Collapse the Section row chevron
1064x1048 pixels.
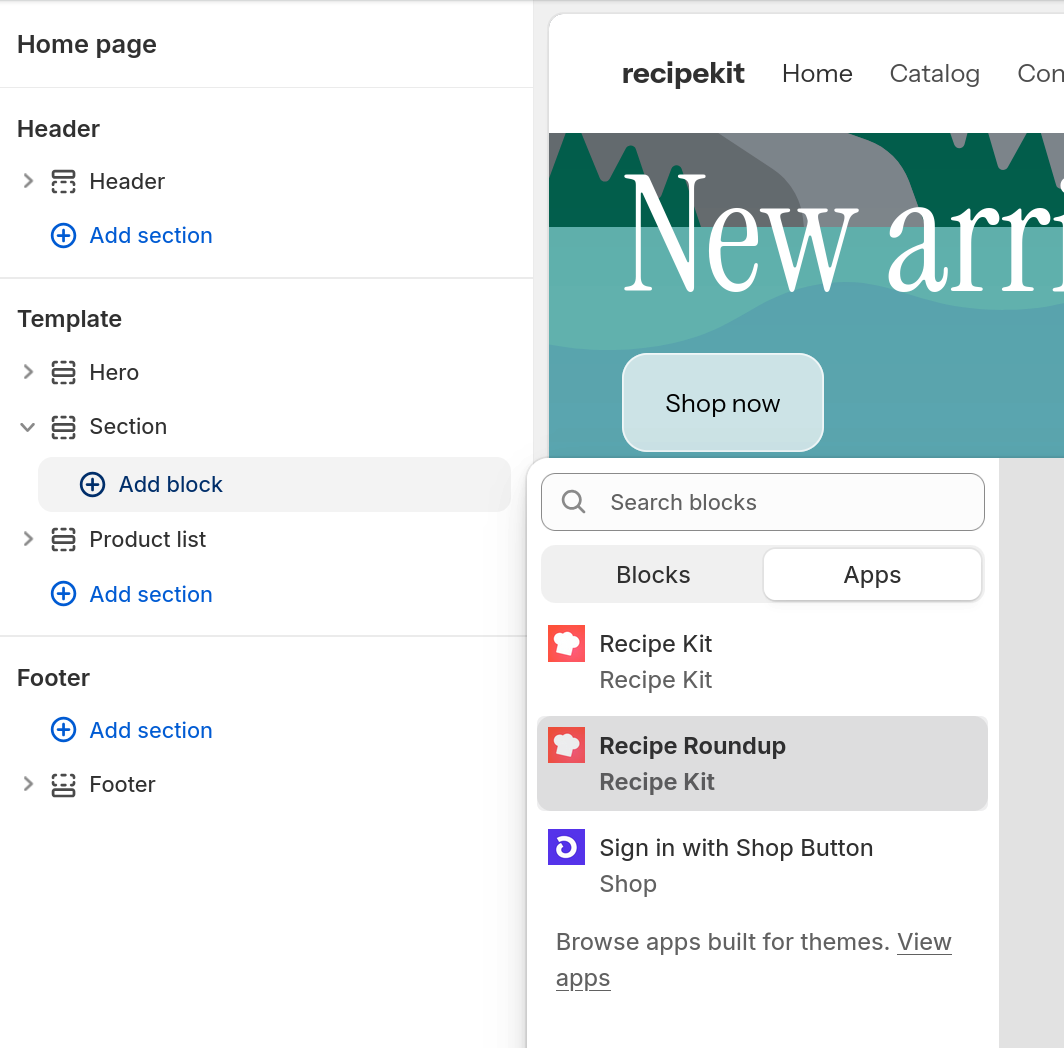[x=28, y=427]
